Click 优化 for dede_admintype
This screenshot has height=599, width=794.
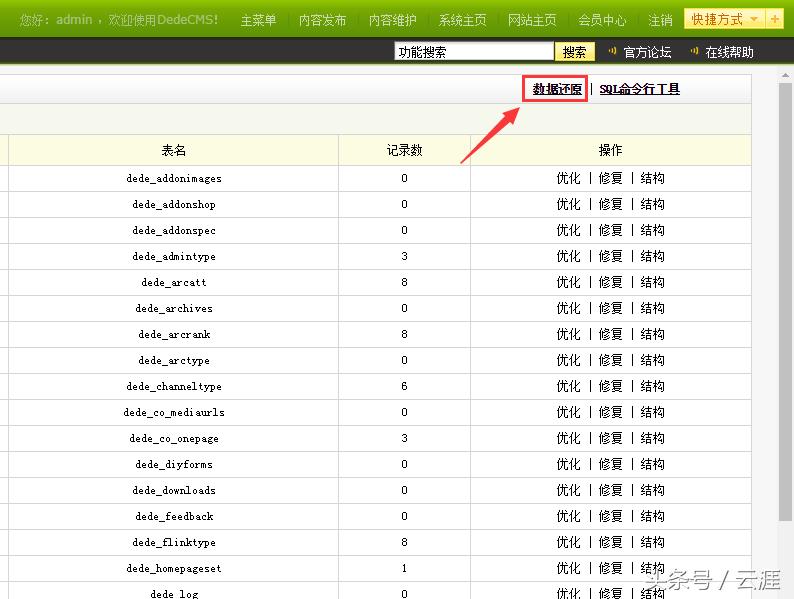click(568, 256)
